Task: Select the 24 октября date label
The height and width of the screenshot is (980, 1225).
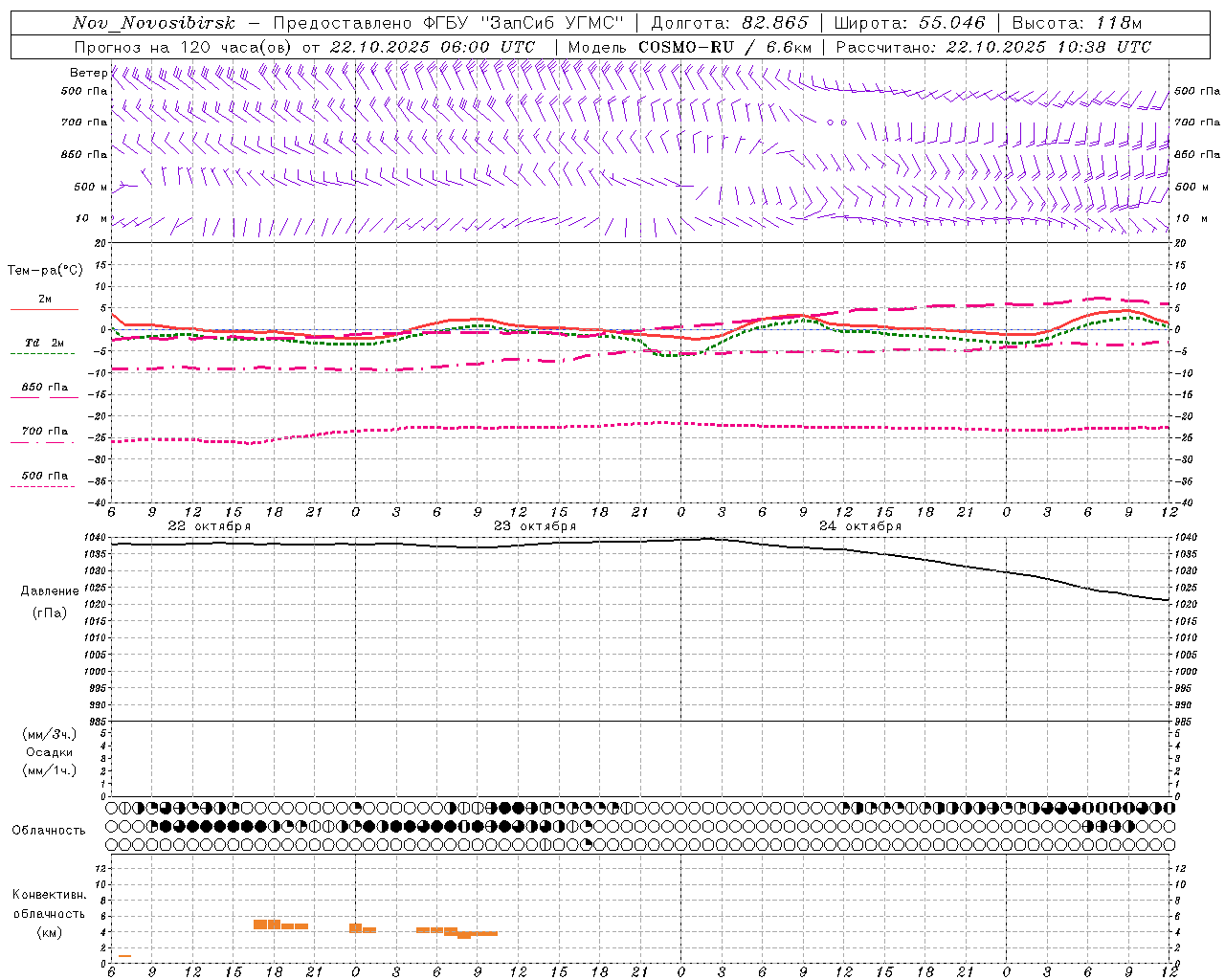Action: pos(860,526)
